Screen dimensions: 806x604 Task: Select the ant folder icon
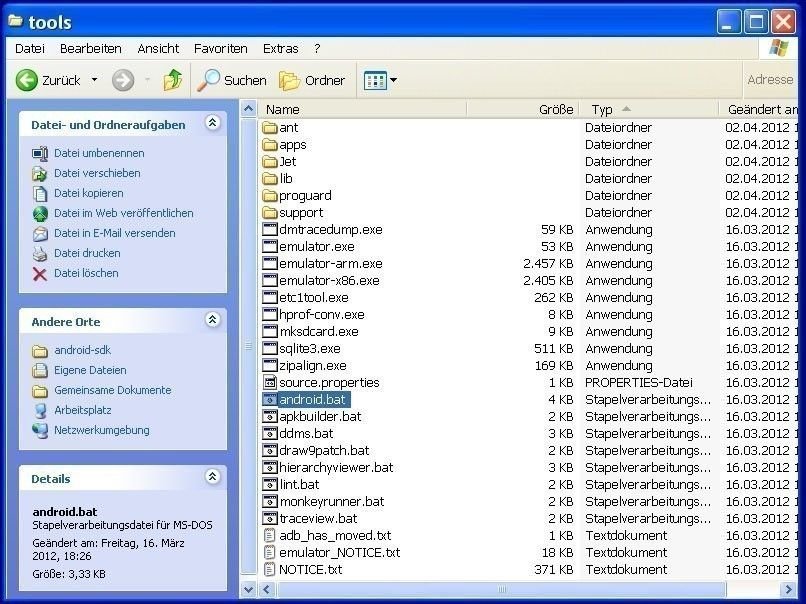[270, 127]
